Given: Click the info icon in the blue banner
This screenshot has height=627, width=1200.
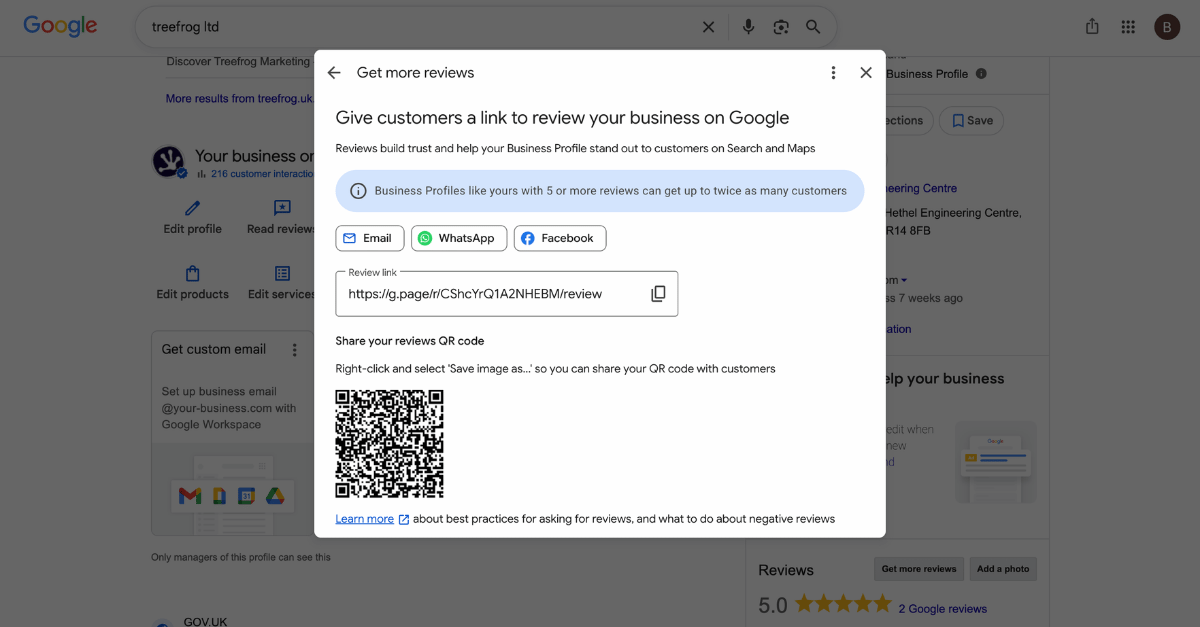Looking at the screenshot, I should pyautogui.click(x=358, y=191).
